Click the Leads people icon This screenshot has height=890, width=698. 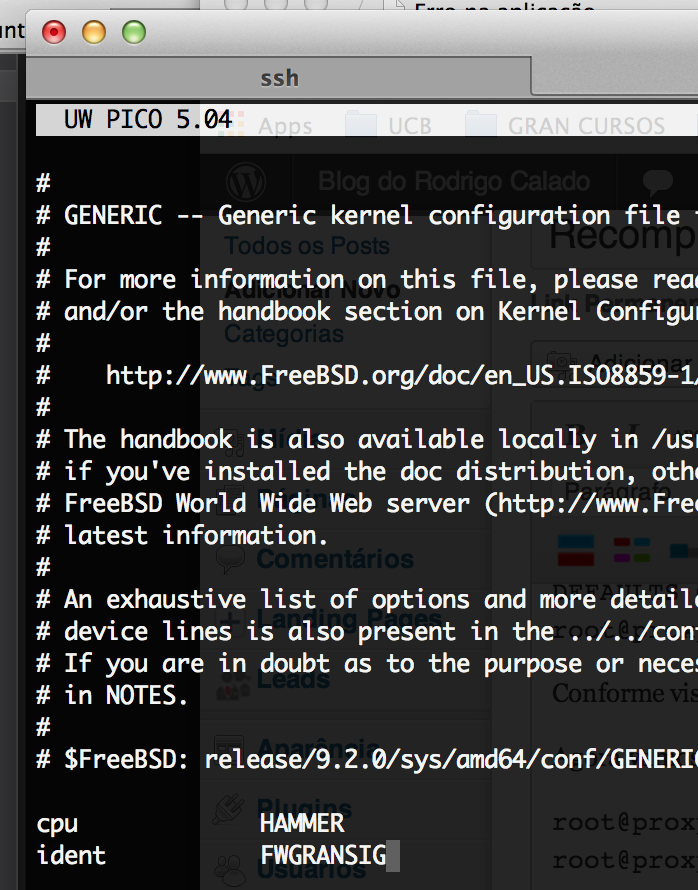point(232,686)
